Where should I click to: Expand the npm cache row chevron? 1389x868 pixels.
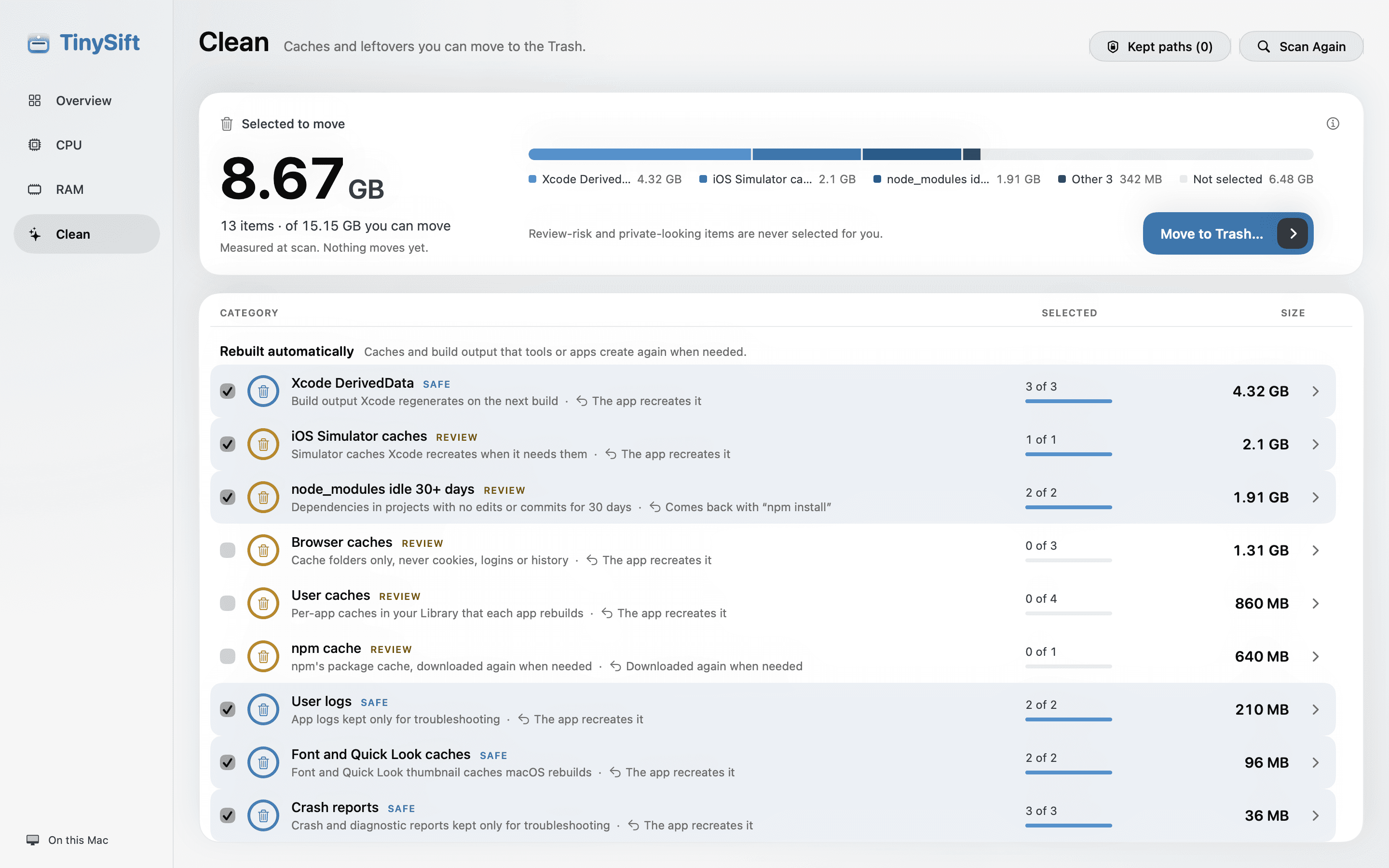pyautogui.click(x=1316, y=656)
